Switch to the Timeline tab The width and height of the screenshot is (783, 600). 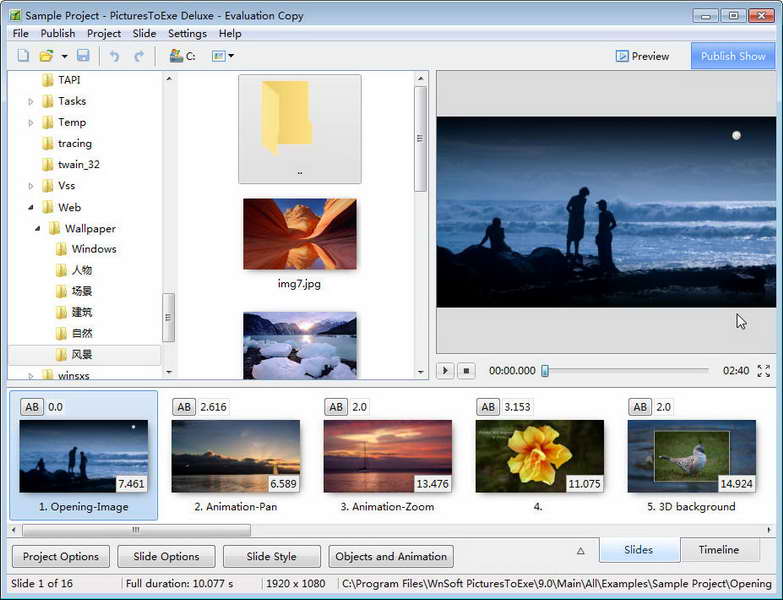point(719,550)
